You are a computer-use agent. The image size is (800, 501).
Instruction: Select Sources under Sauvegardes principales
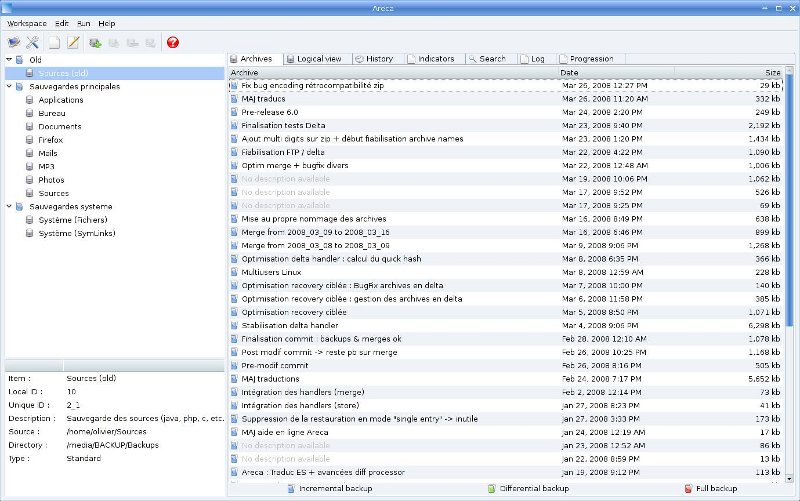tap(54, 193)
